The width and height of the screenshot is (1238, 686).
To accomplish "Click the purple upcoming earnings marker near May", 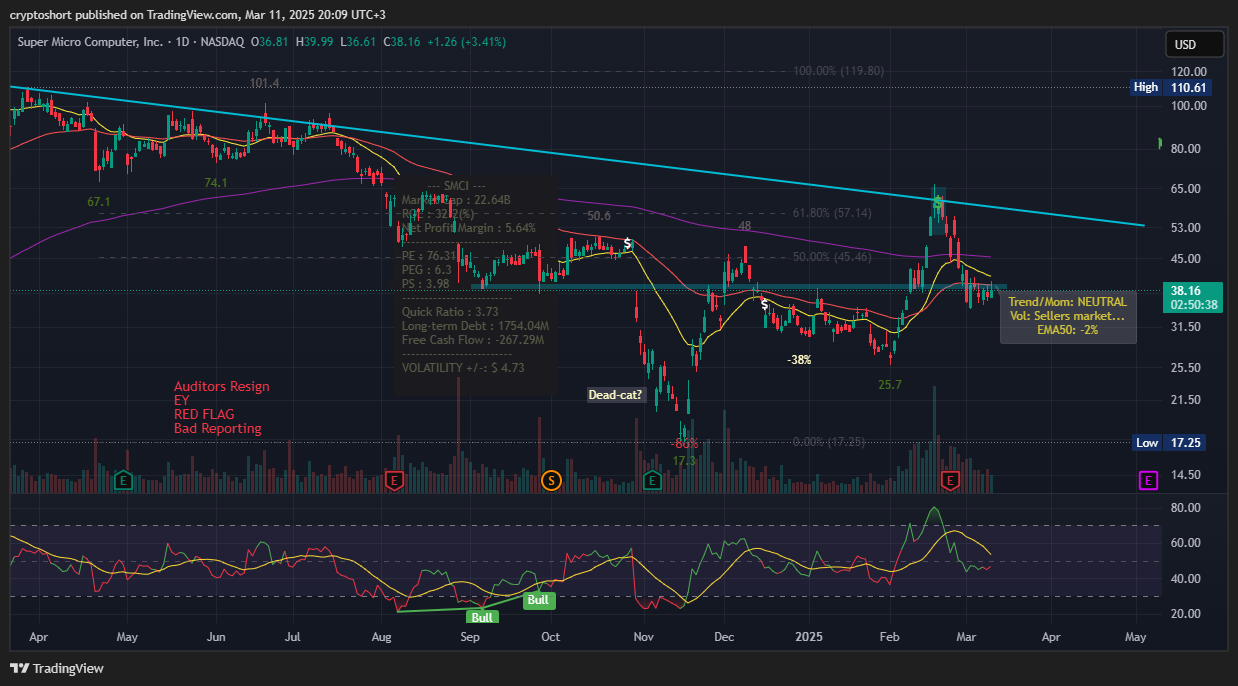I will [1148, 481].
